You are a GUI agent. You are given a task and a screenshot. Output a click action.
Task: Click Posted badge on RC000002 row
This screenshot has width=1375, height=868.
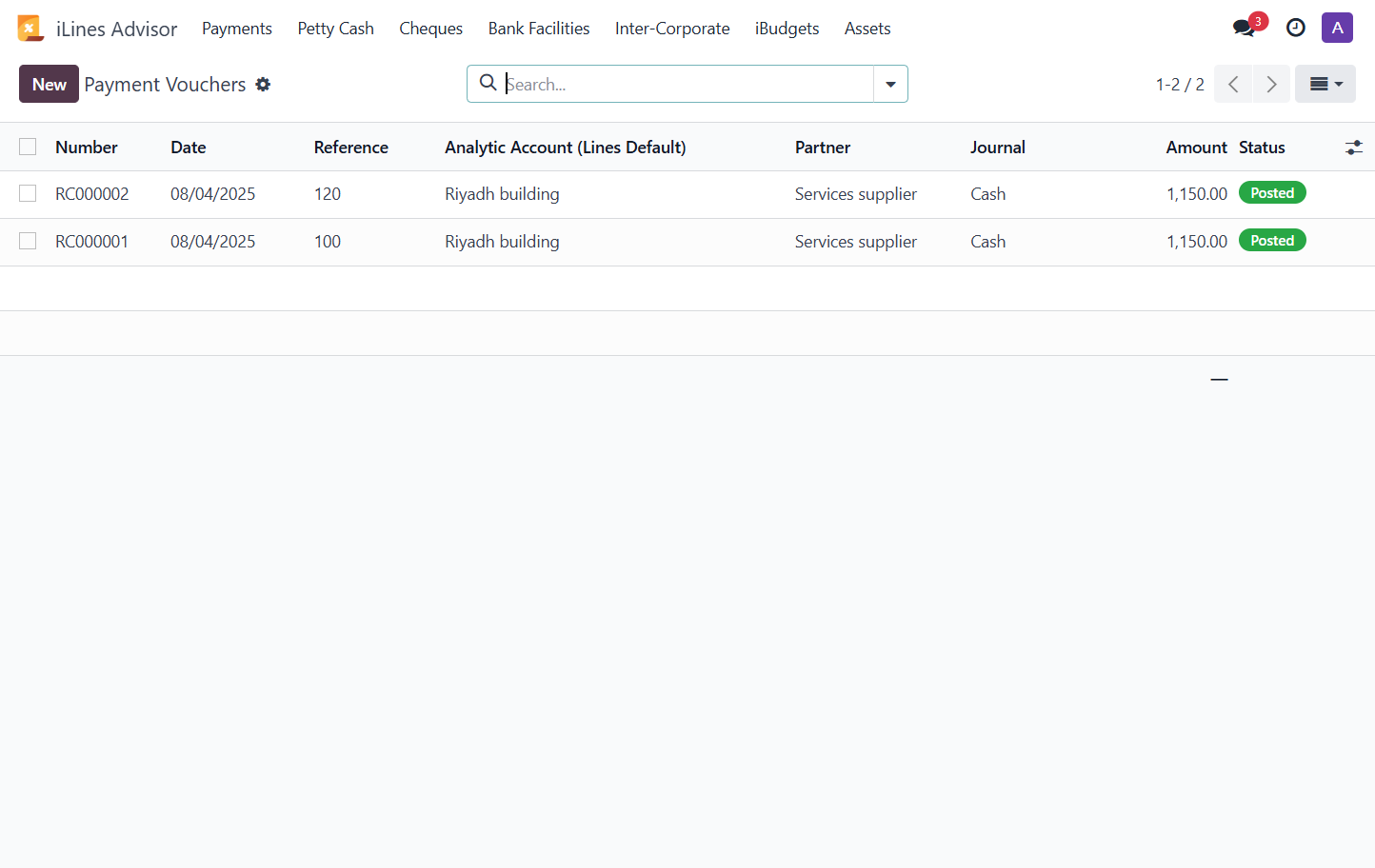pyautogui.click(x=1272, y=193)
